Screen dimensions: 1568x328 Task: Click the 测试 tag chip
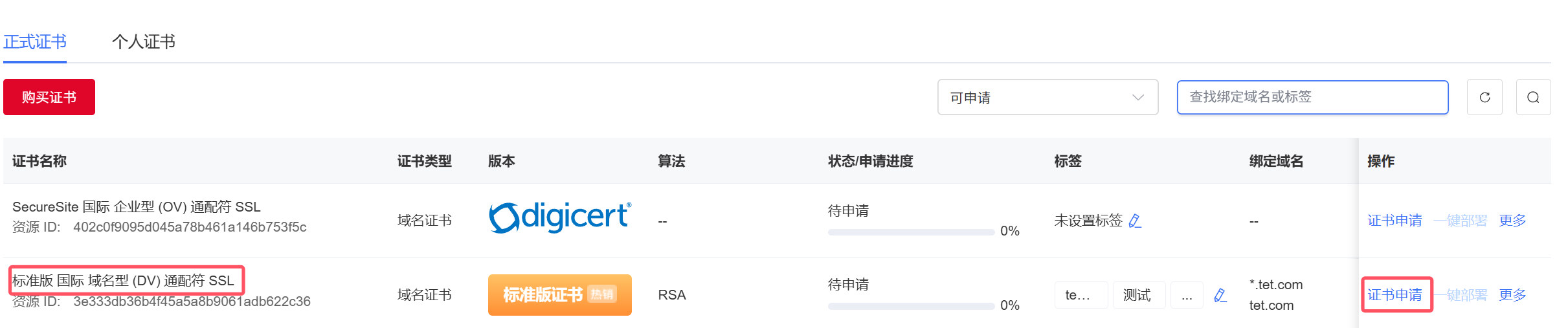[x=1137, y=295]
